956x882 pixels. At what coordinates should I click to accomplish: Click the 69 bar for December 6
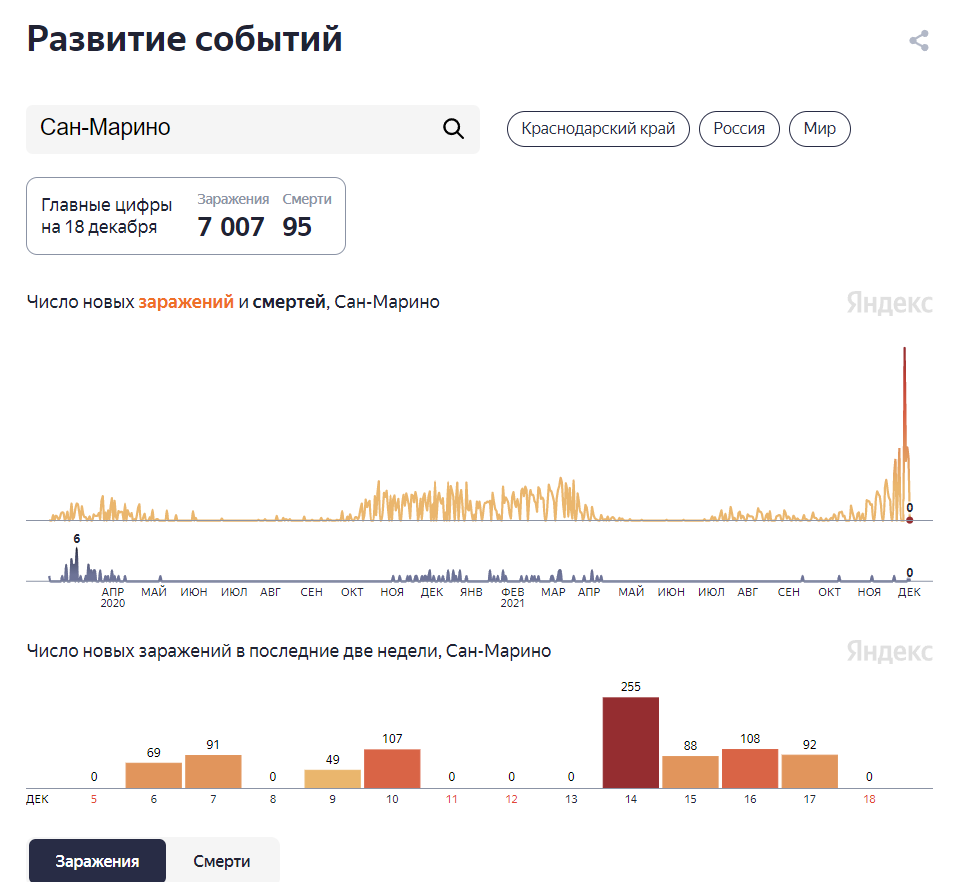coord(154,775)
